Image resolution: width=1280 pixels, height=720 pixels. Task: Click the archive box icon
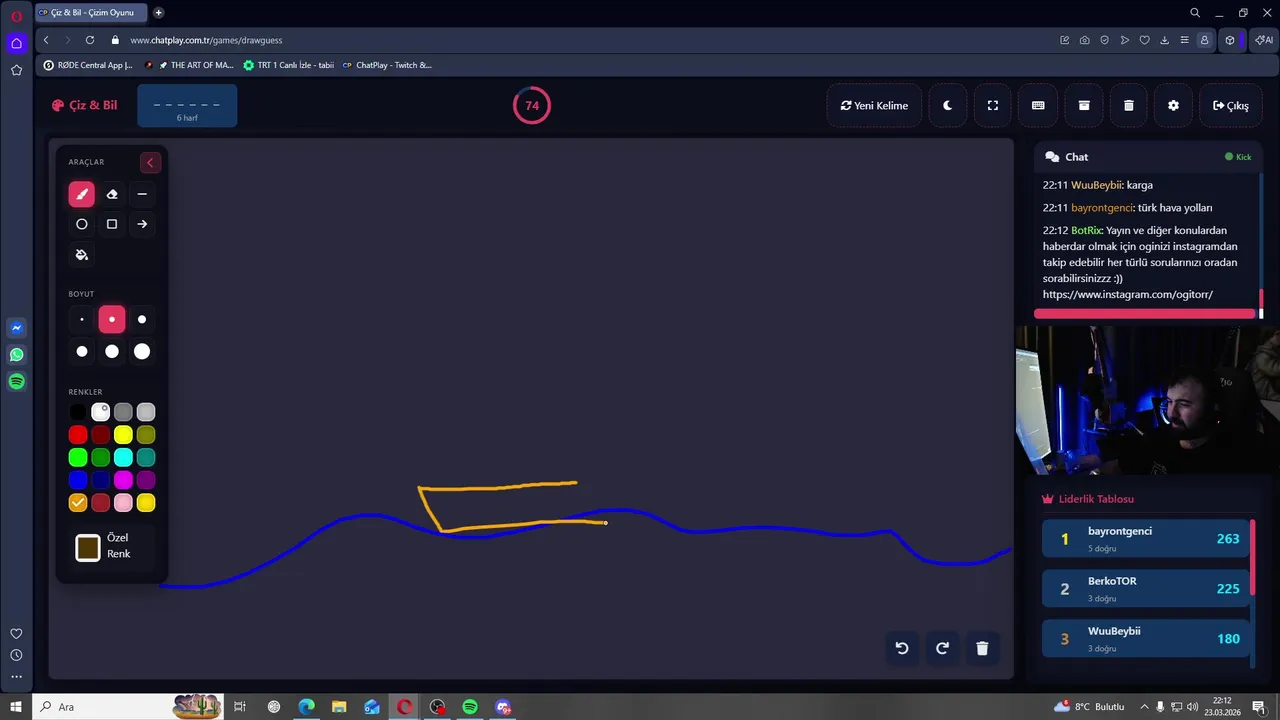(1083, 105)
